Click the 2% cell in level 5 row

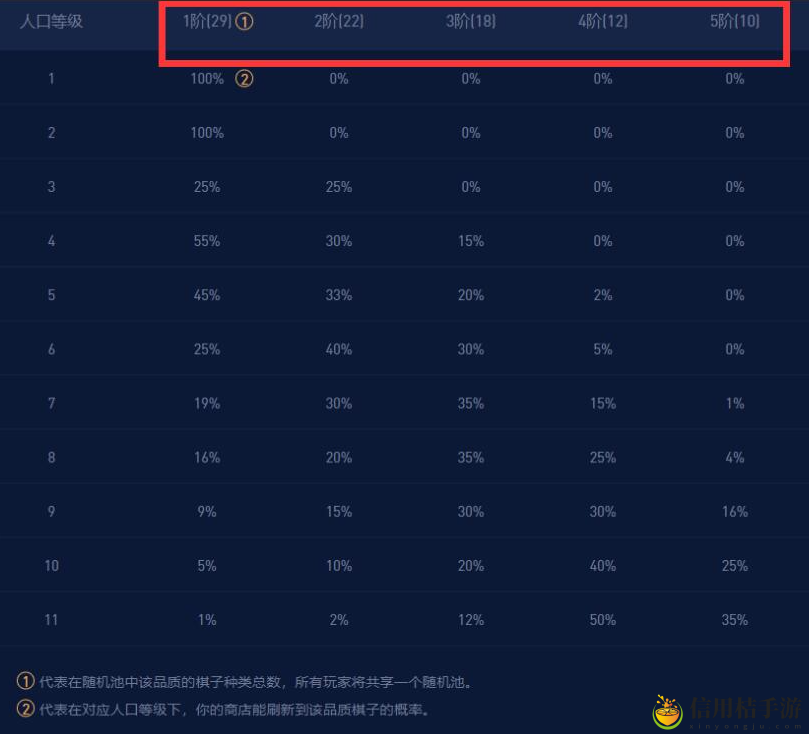(603, 295)
